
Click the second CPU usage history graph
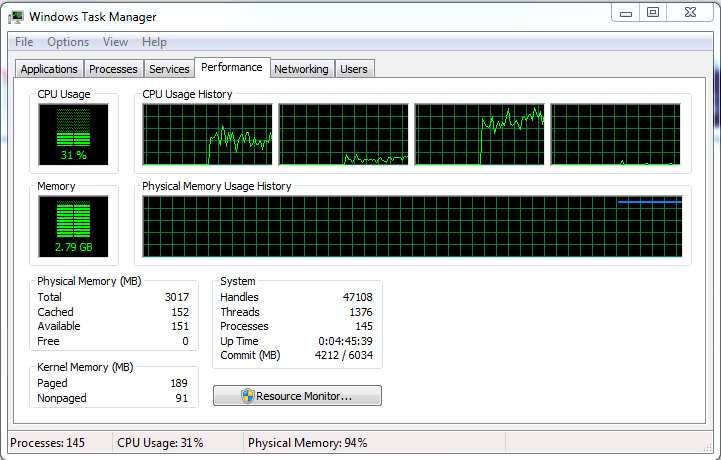click(343, 134)
